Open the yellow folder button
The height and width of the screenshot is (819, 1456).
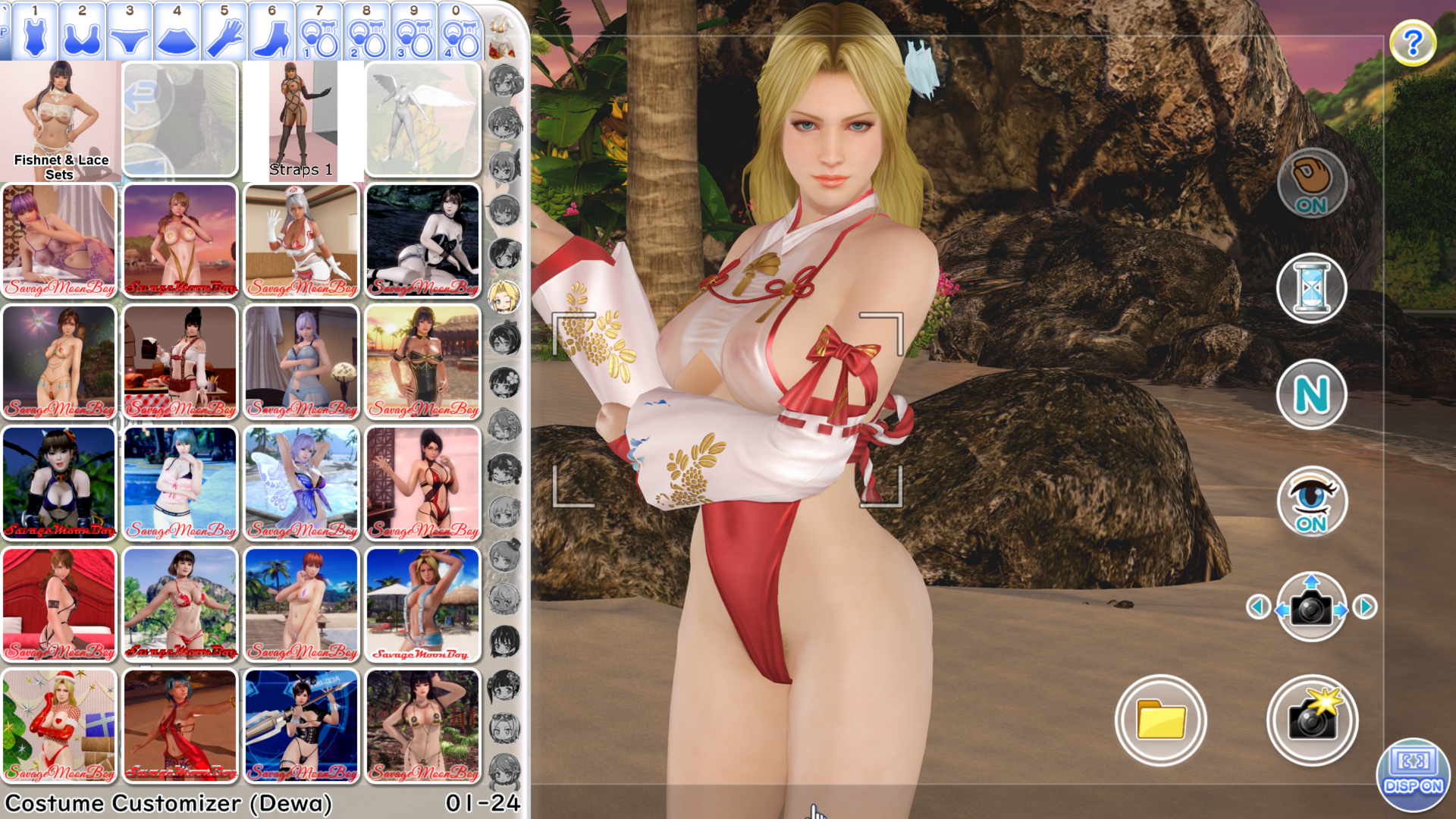(1160, 720)
